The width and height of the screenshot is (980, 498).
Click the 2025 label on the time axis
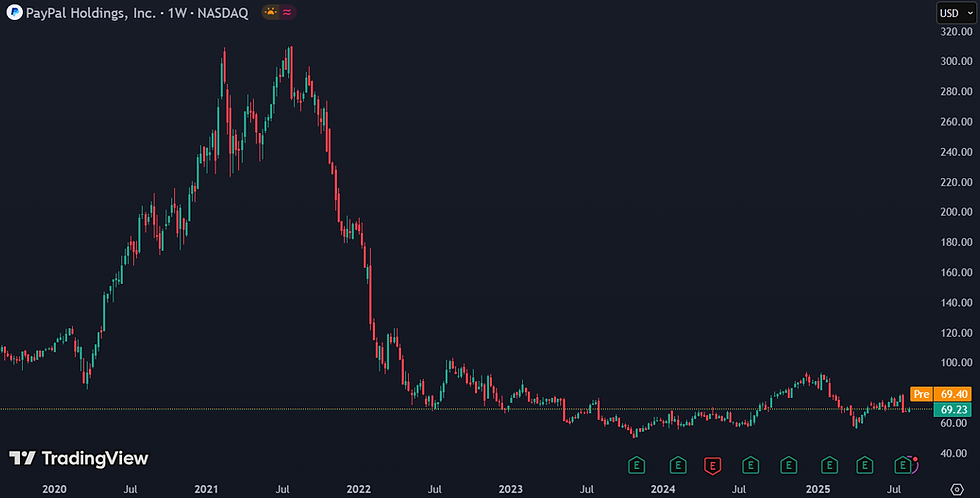click(x=818, y=489)
